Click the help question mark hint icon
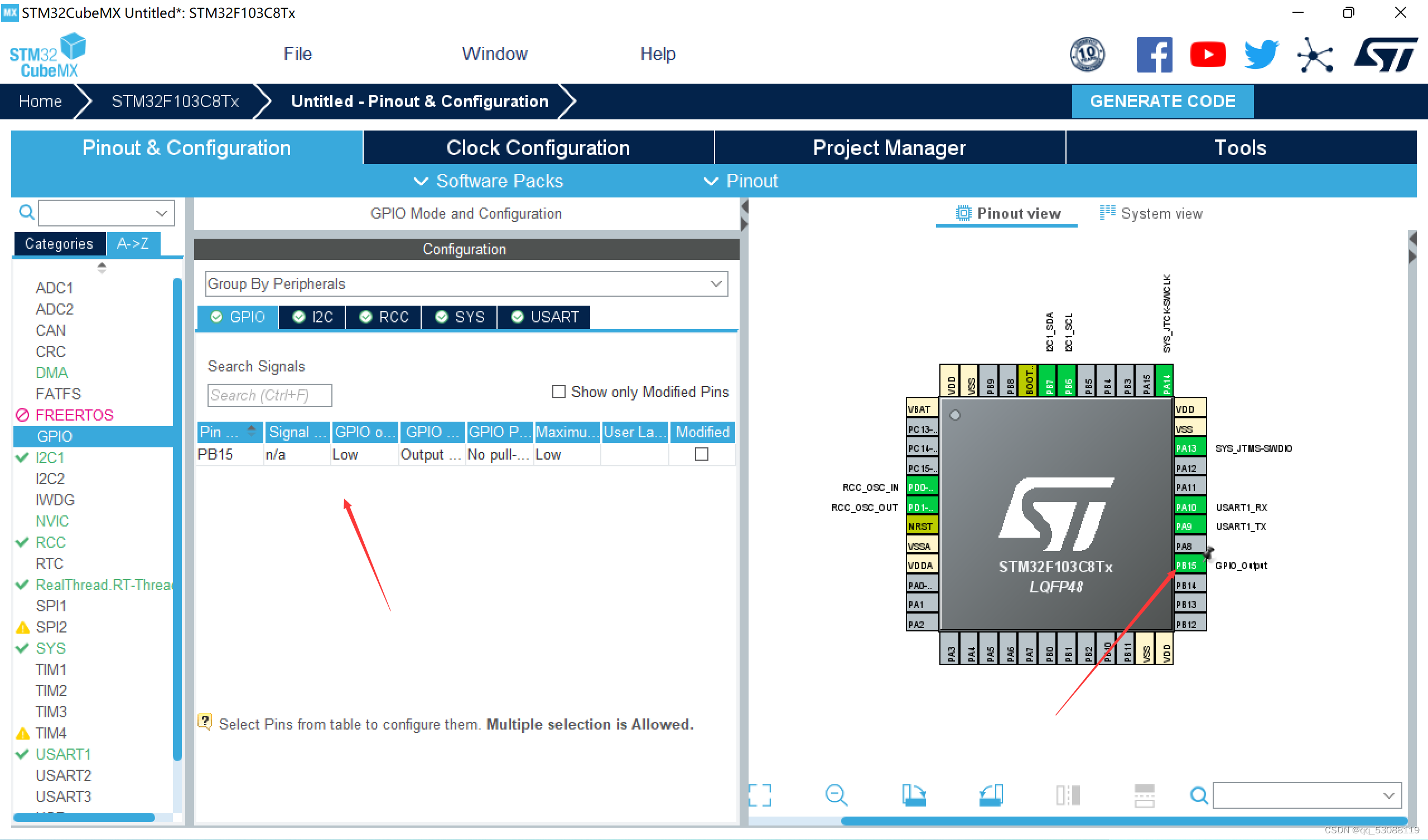This screenshot has height=840, width=1428. [x=205, y=722]
